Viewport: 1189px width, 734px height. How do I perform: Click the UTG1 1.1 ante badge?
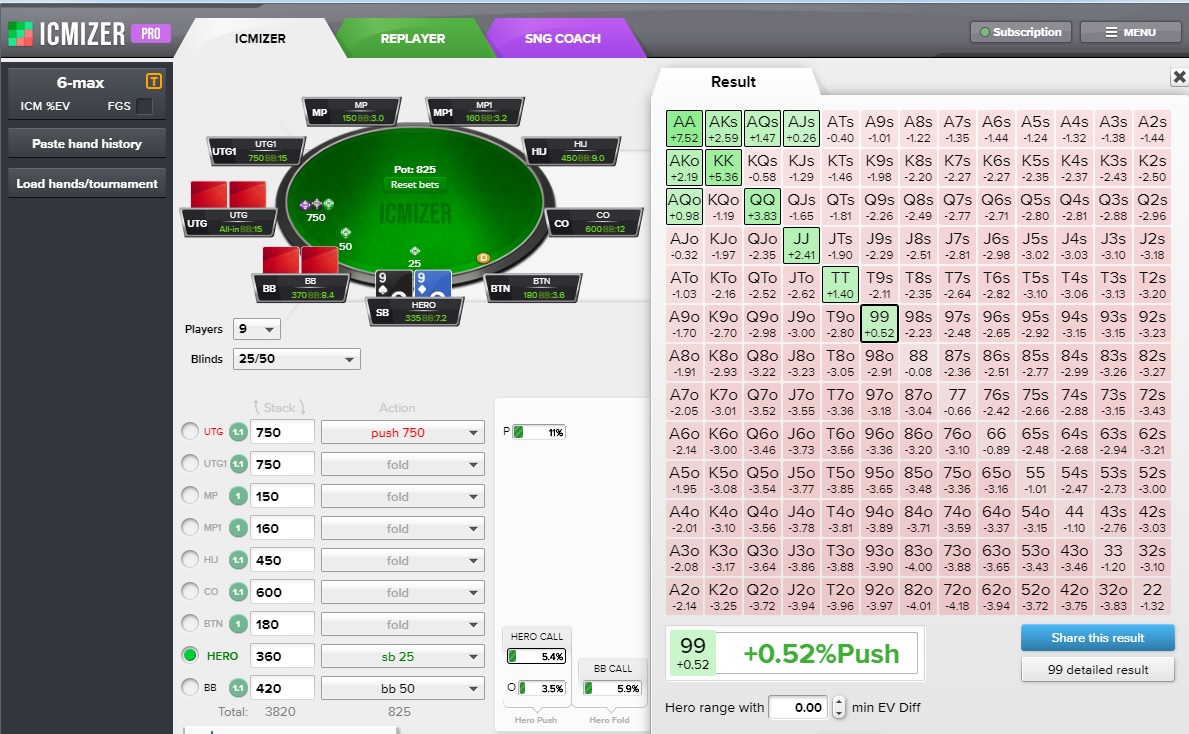[238, 464]
